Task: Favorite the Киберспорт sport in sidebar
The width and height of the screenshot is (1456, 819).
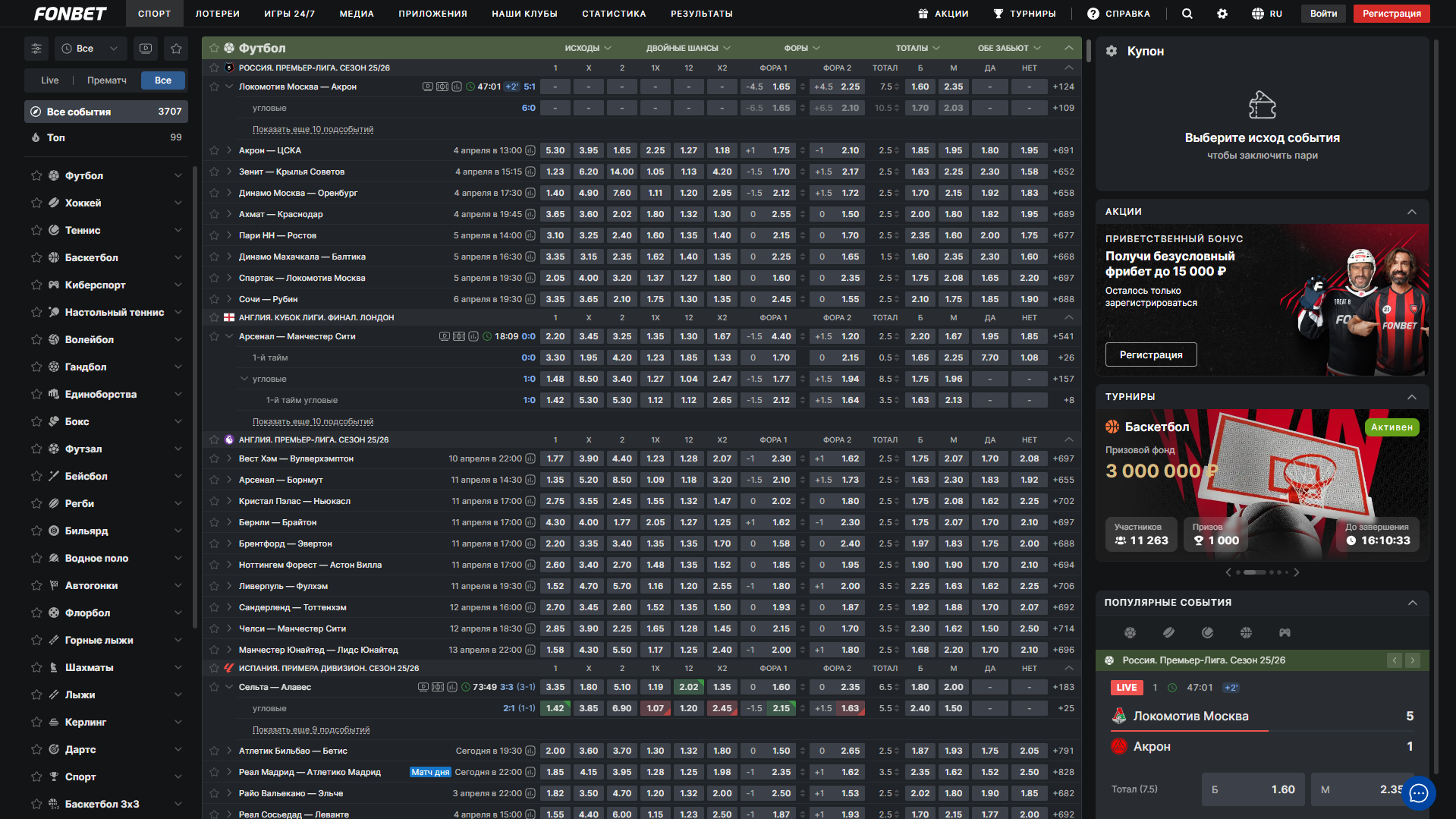Action: 36,285
